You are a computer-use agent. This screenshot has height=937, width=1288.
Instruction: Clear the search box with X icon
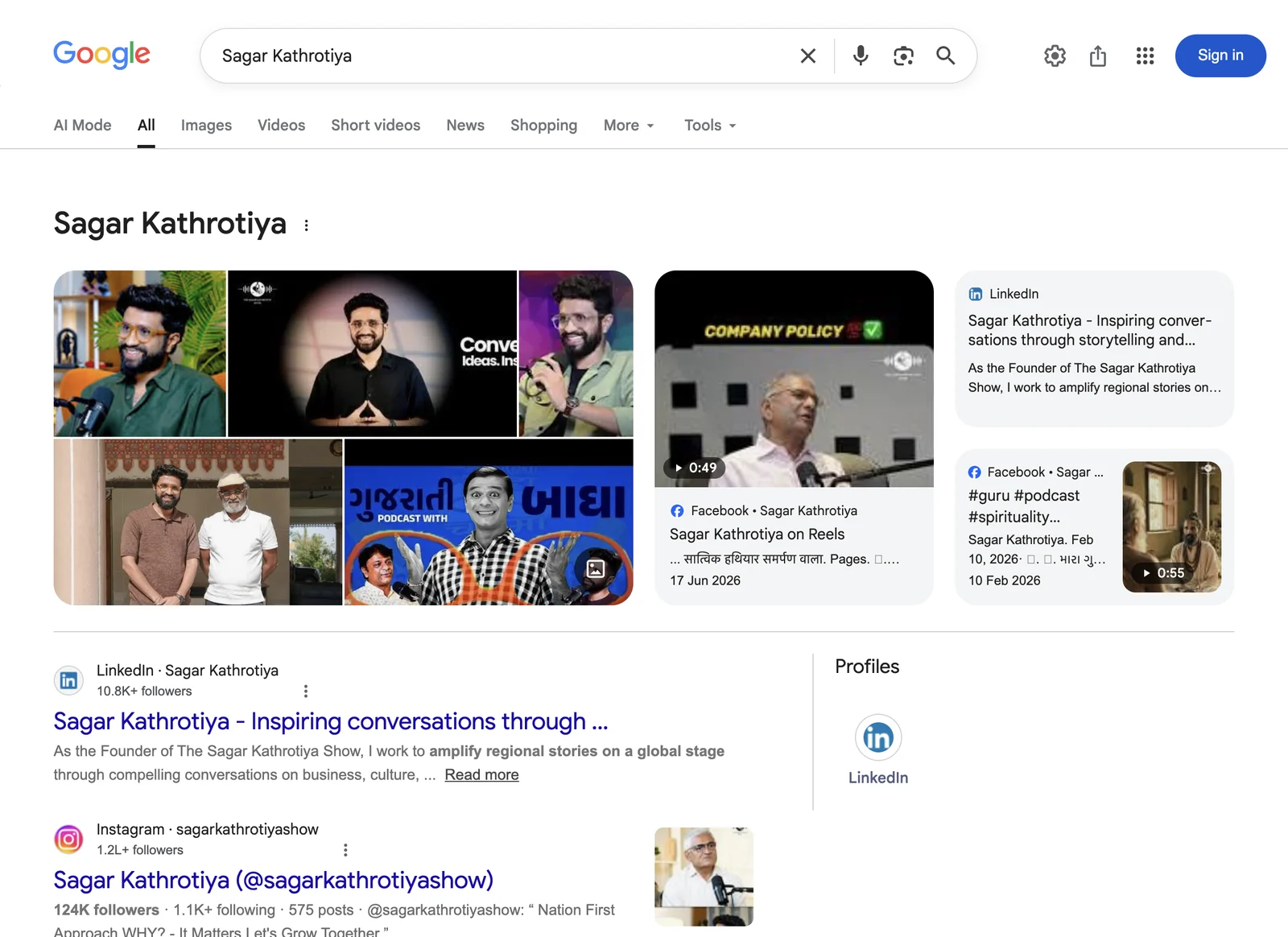(x=807, y=56)
